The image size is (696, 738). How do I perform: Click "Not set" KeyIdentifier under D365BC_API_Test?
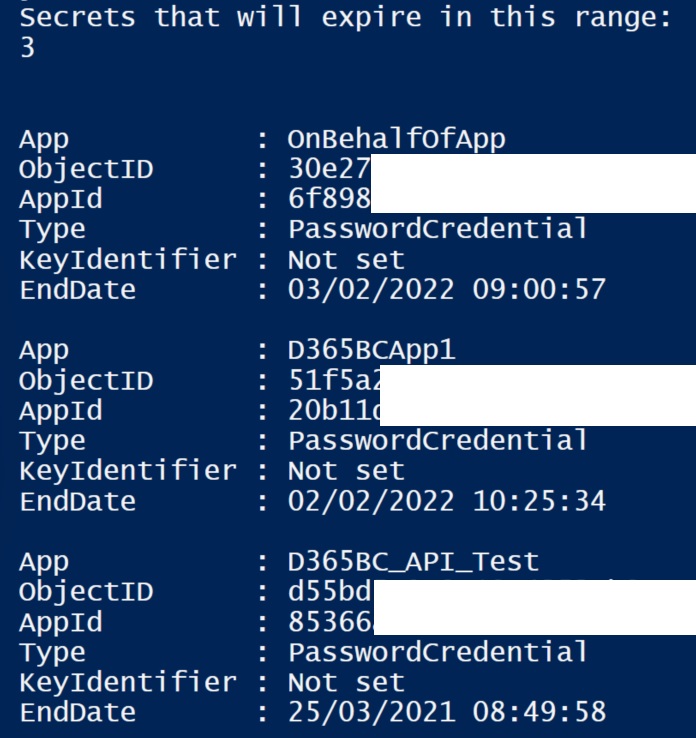coord(346,683)
